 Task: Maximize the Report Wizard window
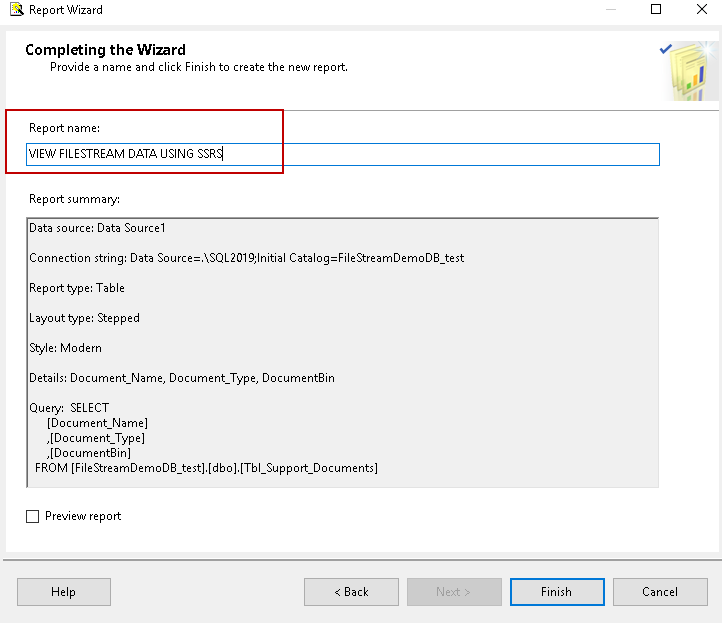click(656, 10)
